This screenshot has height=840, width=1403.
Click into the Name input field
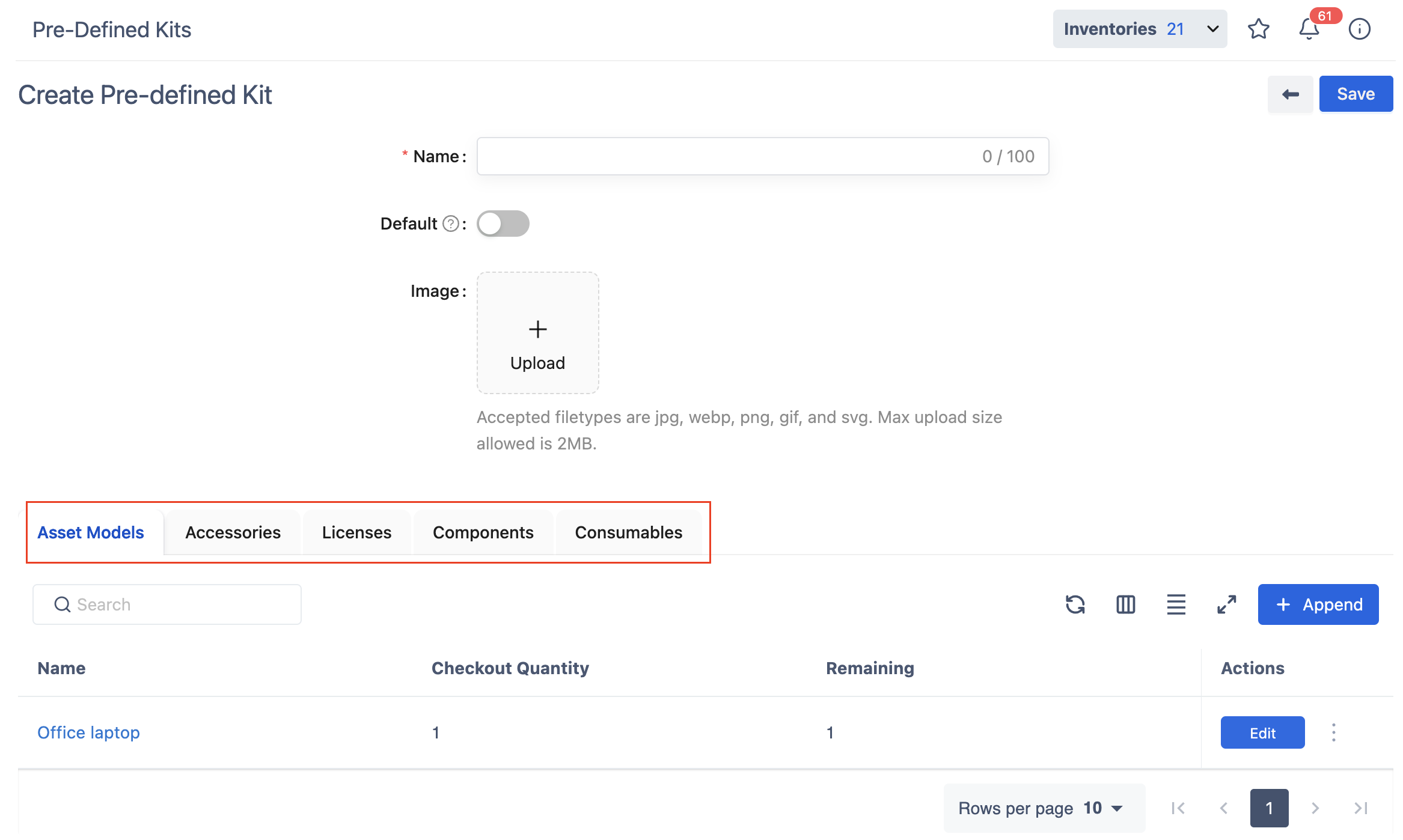(727, 156)
